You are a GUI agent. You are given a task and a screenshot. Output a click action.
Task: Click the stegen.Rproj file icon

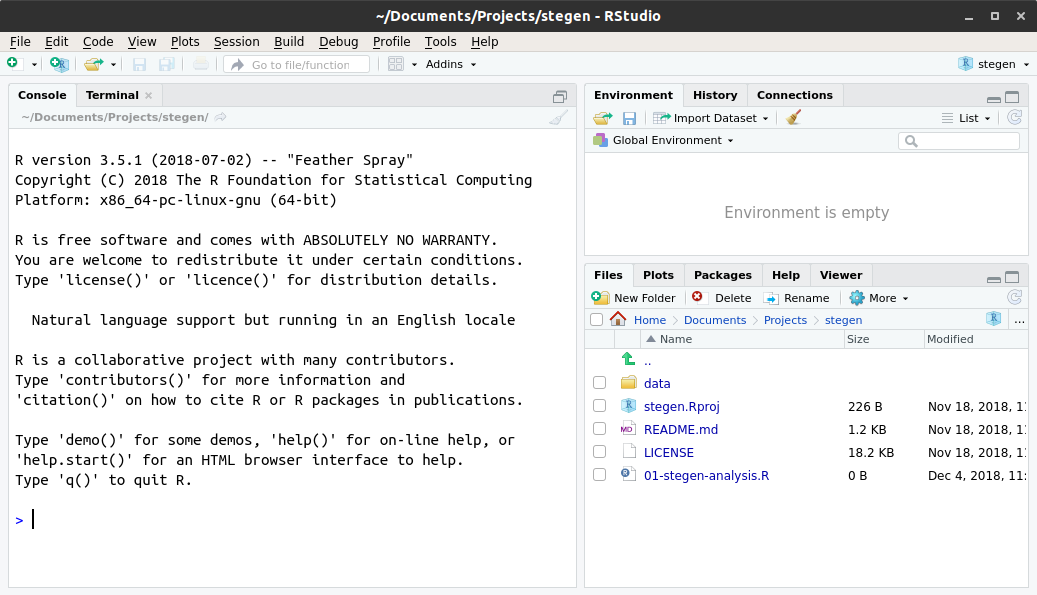(628, 406)
